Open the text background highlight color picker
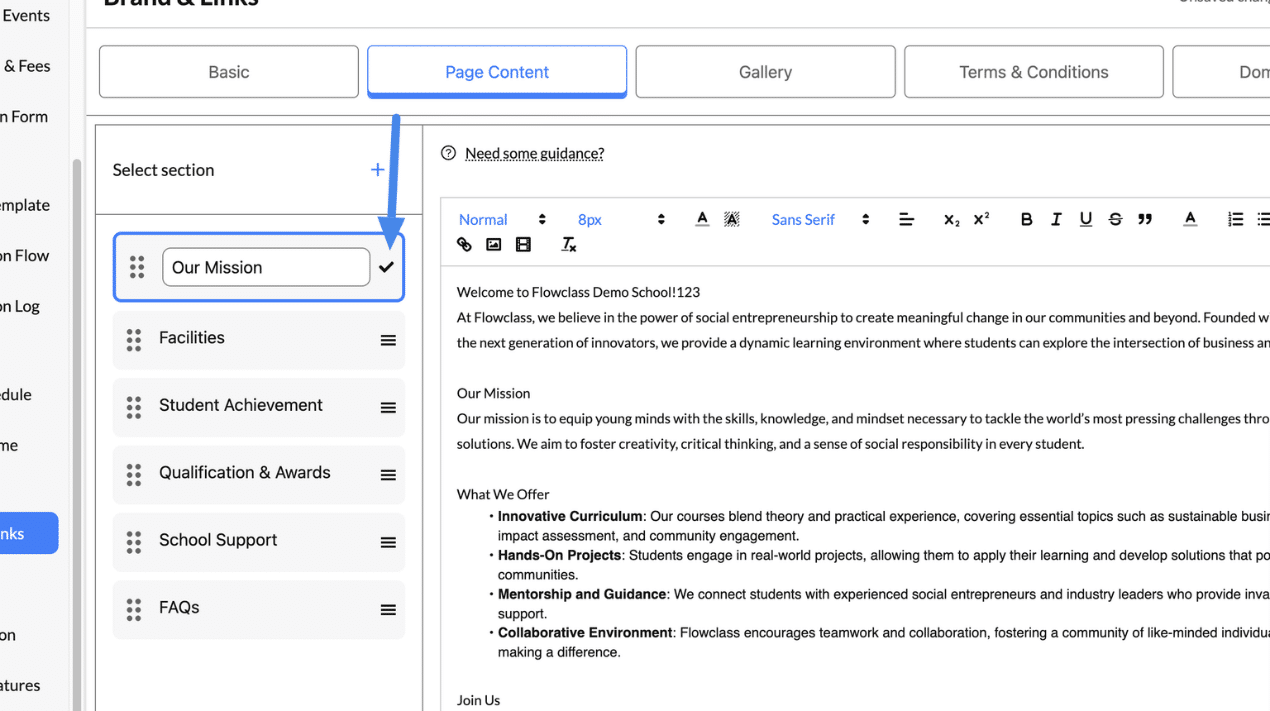This screenshot has width=1270, height=711. coord(732,219)
